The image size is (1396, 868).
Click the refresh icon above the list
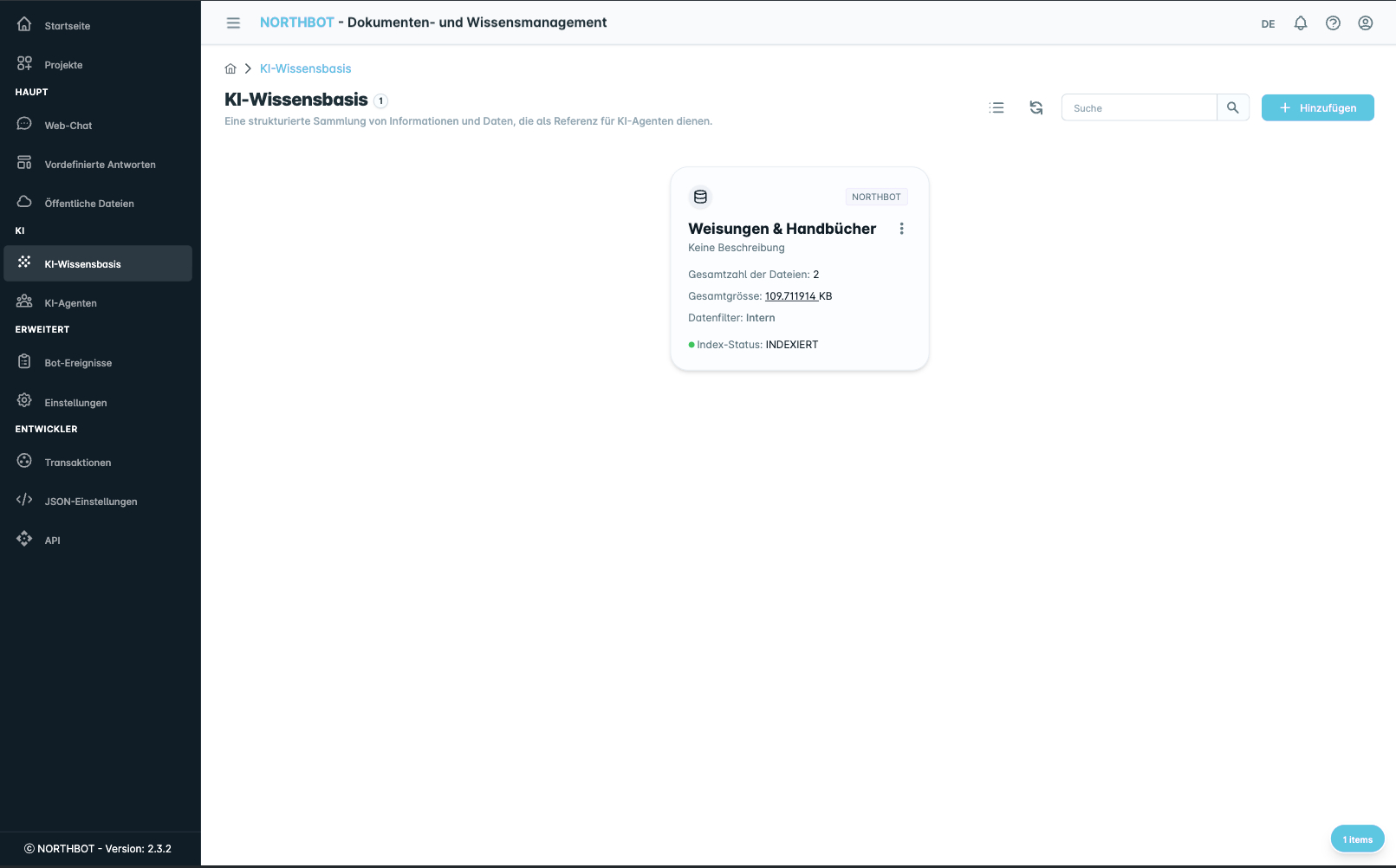click(1036, 107)
